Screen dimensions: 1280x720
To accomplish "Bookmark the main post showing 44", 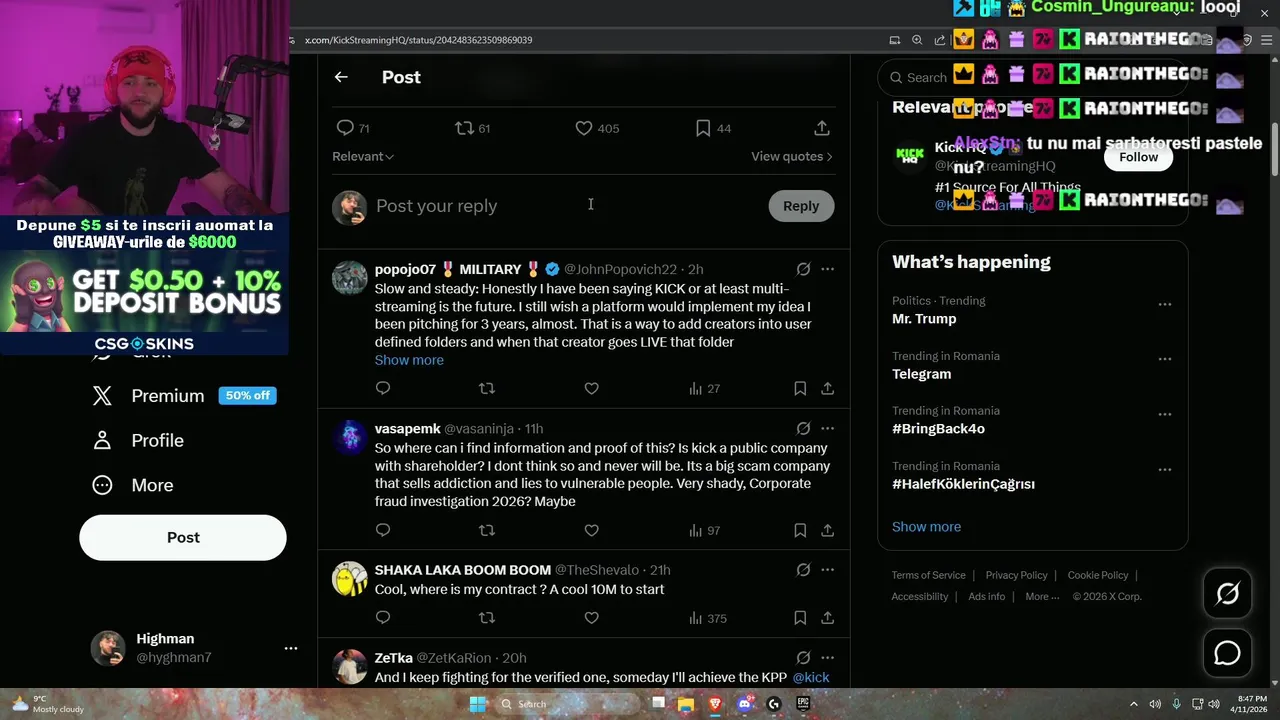I will coord(703,128).
